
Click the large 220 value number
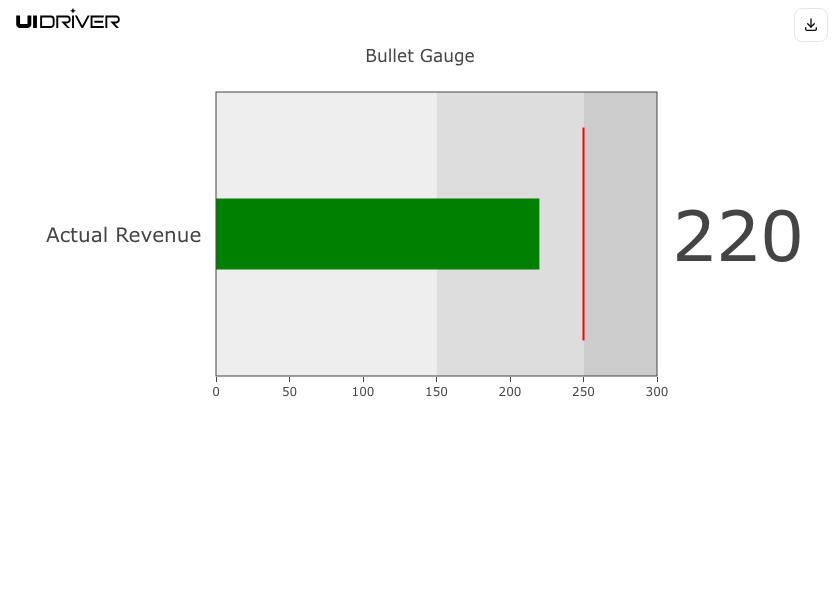click(737, 238)
